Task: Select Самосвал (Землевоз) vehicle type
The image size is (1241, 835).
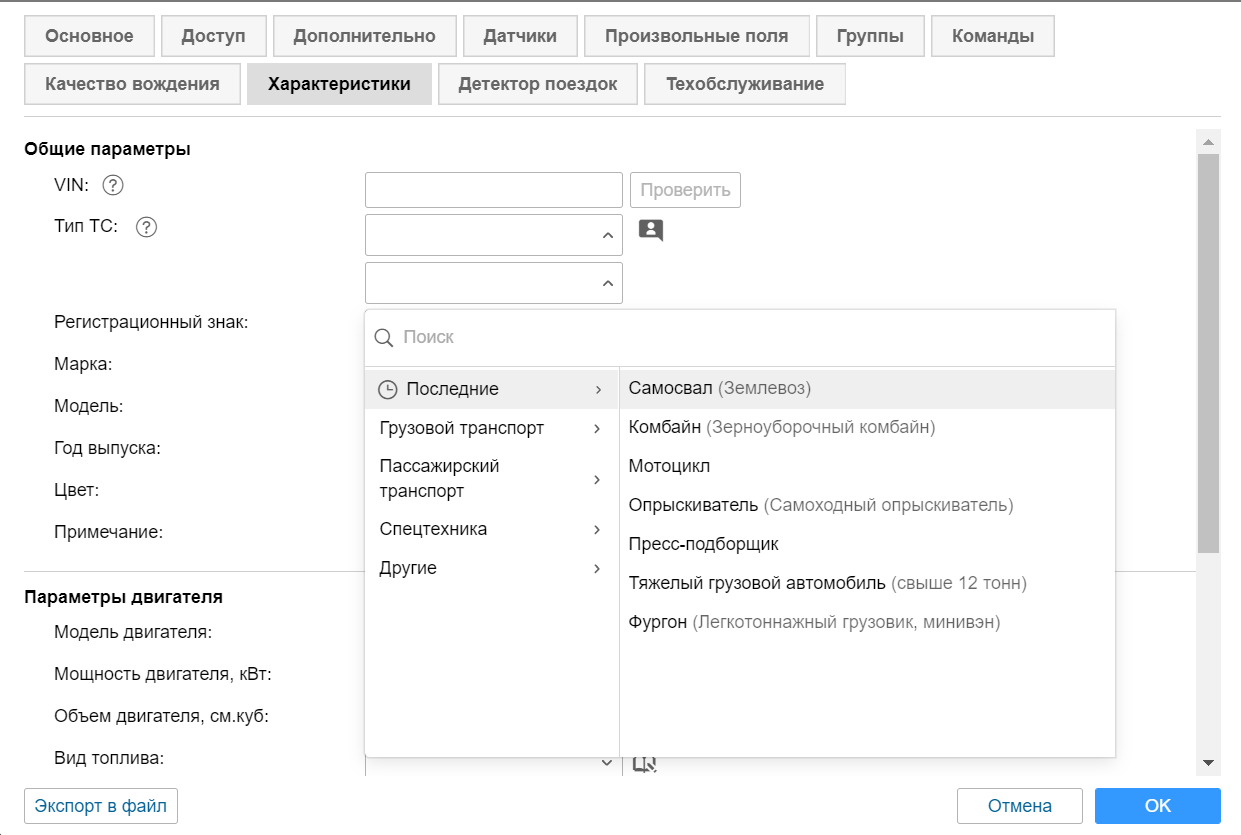Action: click(x=720, y=388)
